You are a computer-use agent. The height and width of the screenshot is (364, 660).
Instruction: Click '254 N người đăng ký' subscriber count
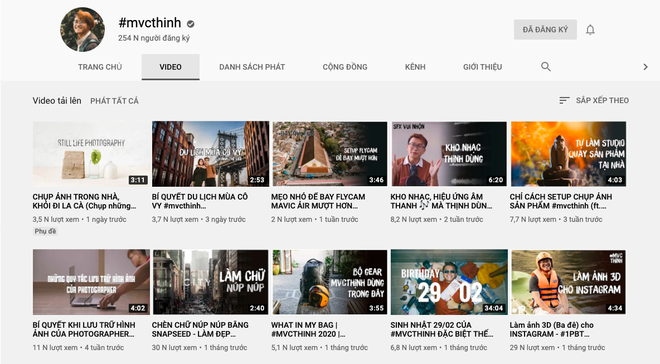point(154,38)
